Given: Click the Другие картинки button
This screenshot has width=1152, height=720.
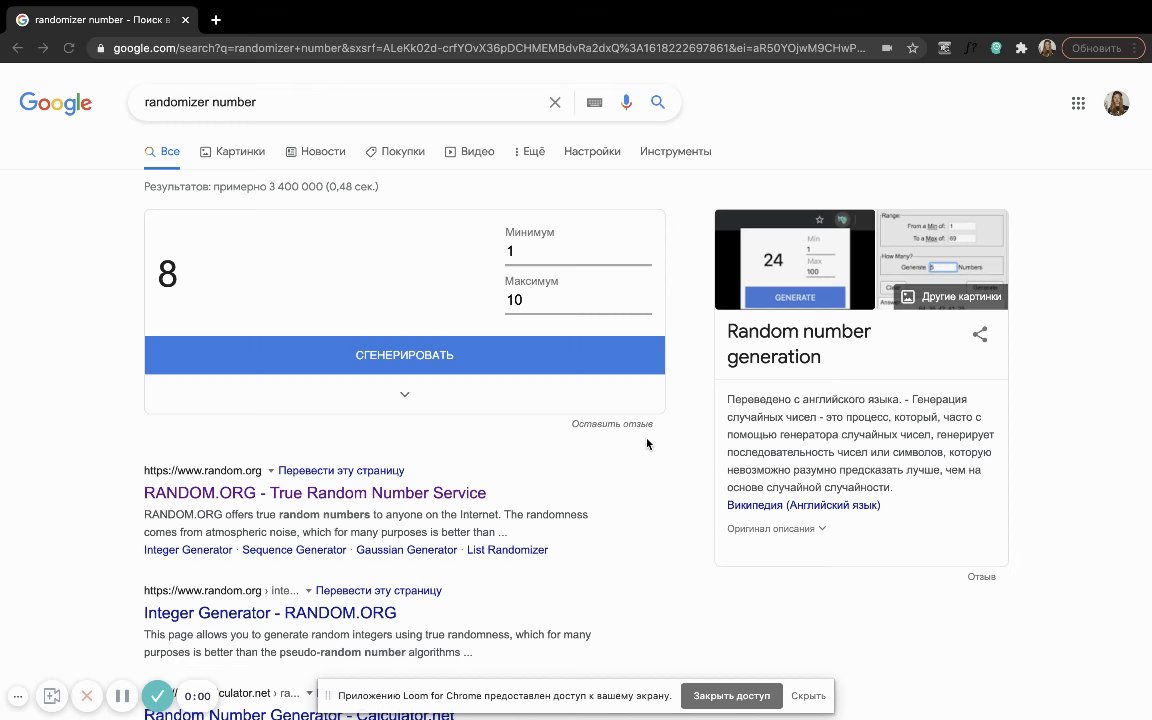Looking at the screenshot, I should (x=952, y=296).
